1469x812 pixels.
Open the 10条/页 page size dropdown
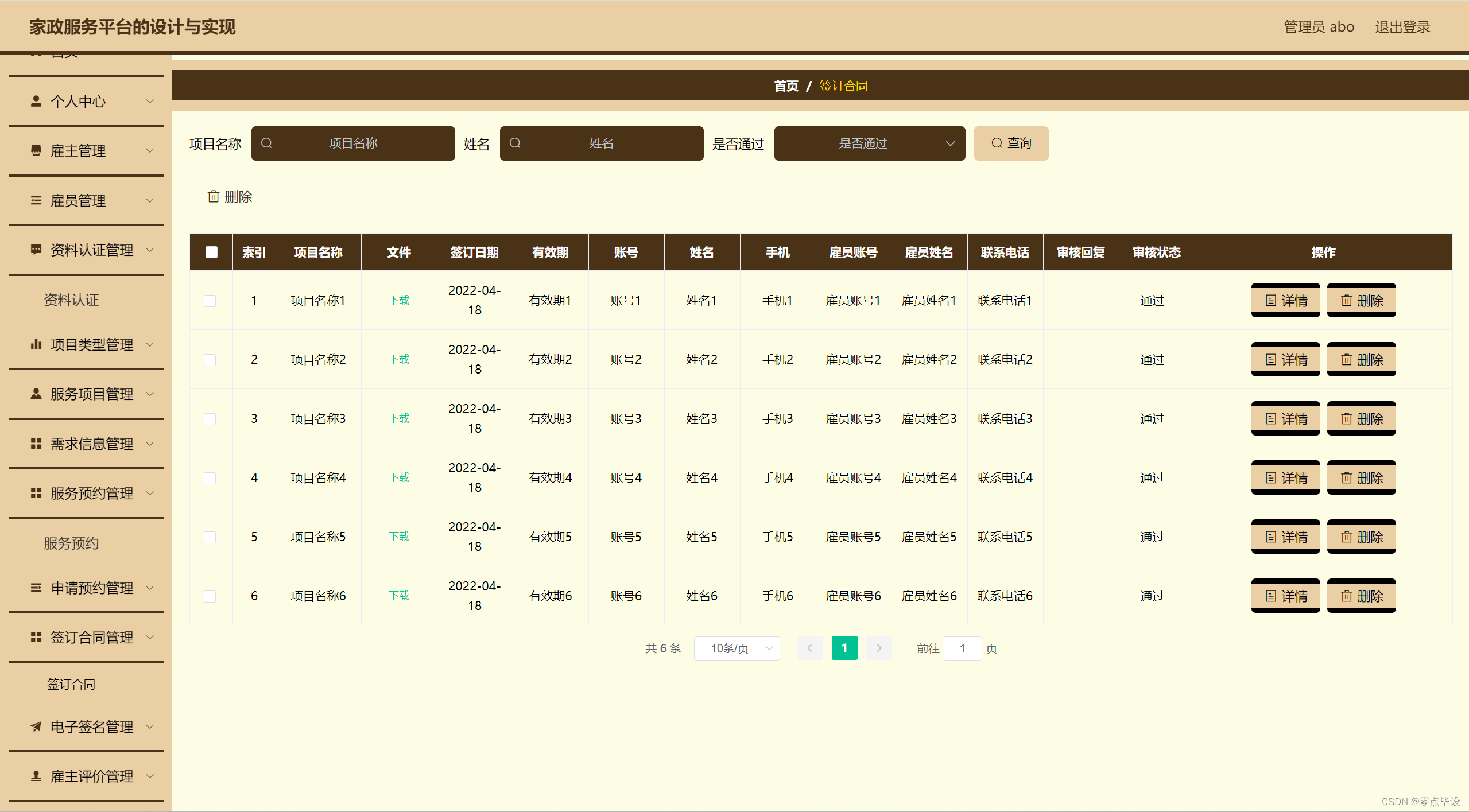737,648
